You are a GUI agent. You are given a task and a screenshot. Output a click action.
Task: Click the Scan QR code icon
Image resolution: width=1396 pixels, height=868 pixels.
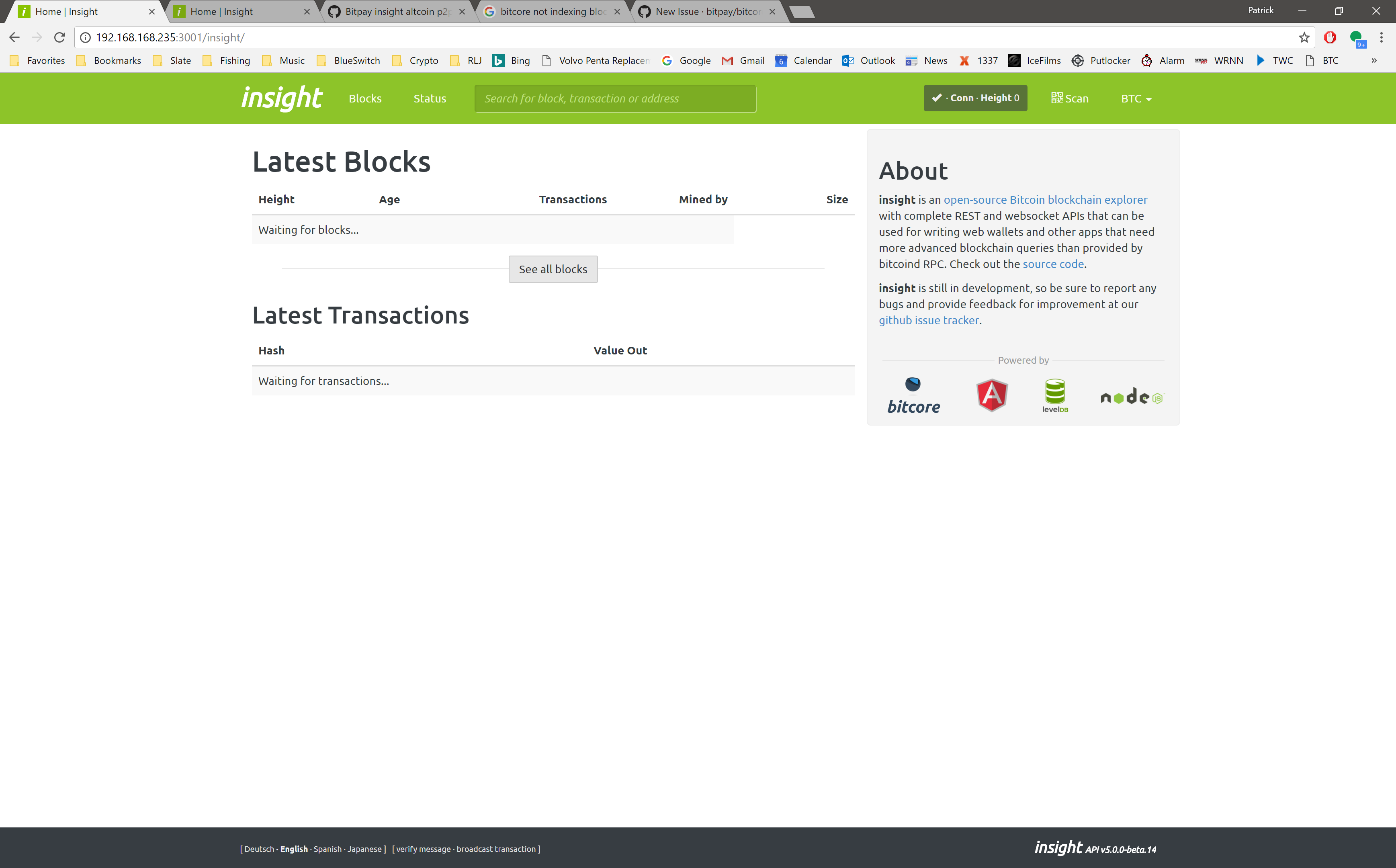click(x=1057, y=98)
